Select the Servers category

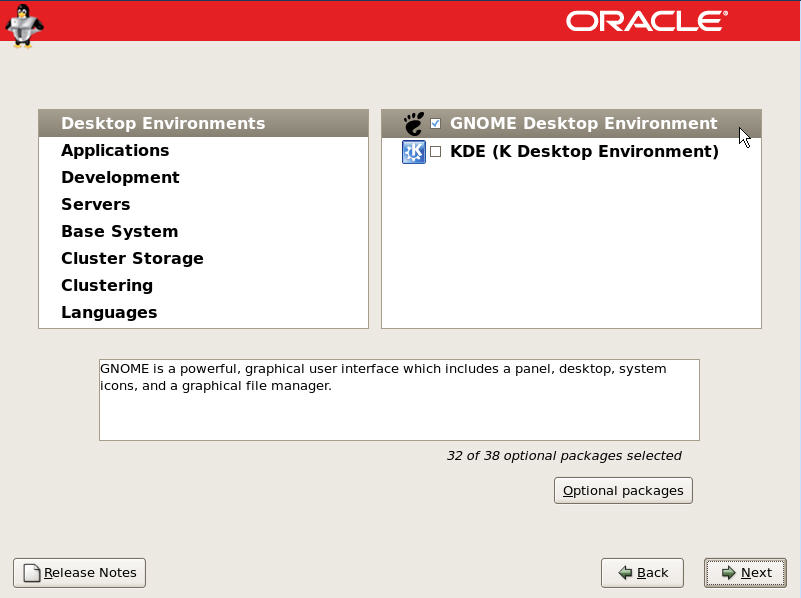[203, 204]
